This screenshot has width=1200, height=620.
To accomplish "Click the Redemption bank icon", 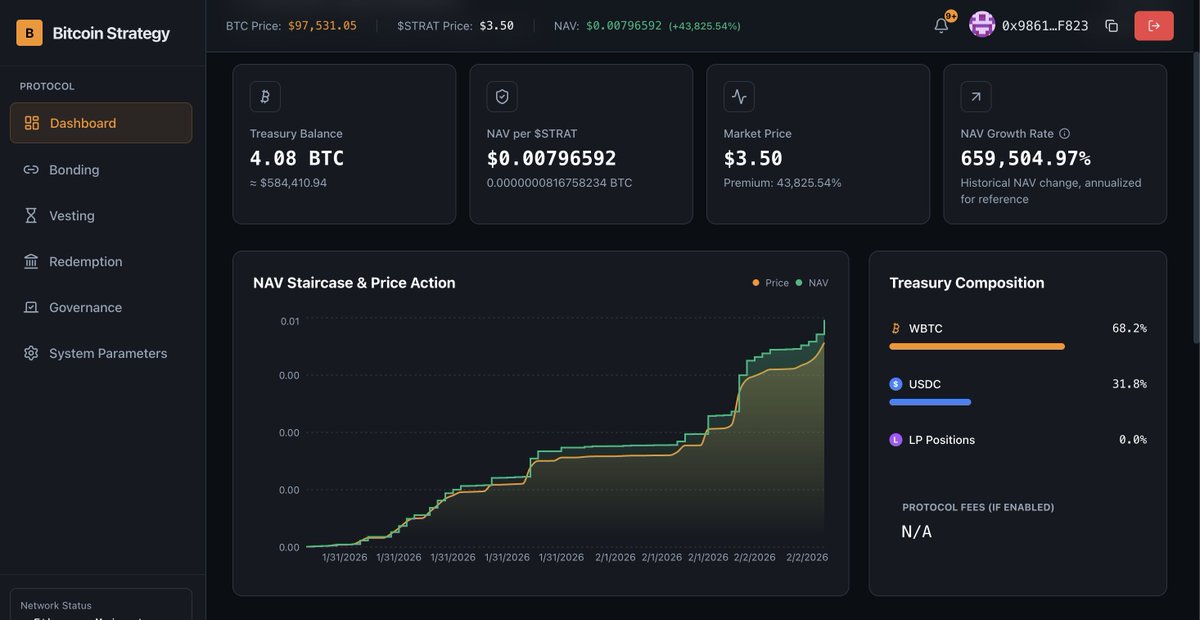I will point(30,261).
